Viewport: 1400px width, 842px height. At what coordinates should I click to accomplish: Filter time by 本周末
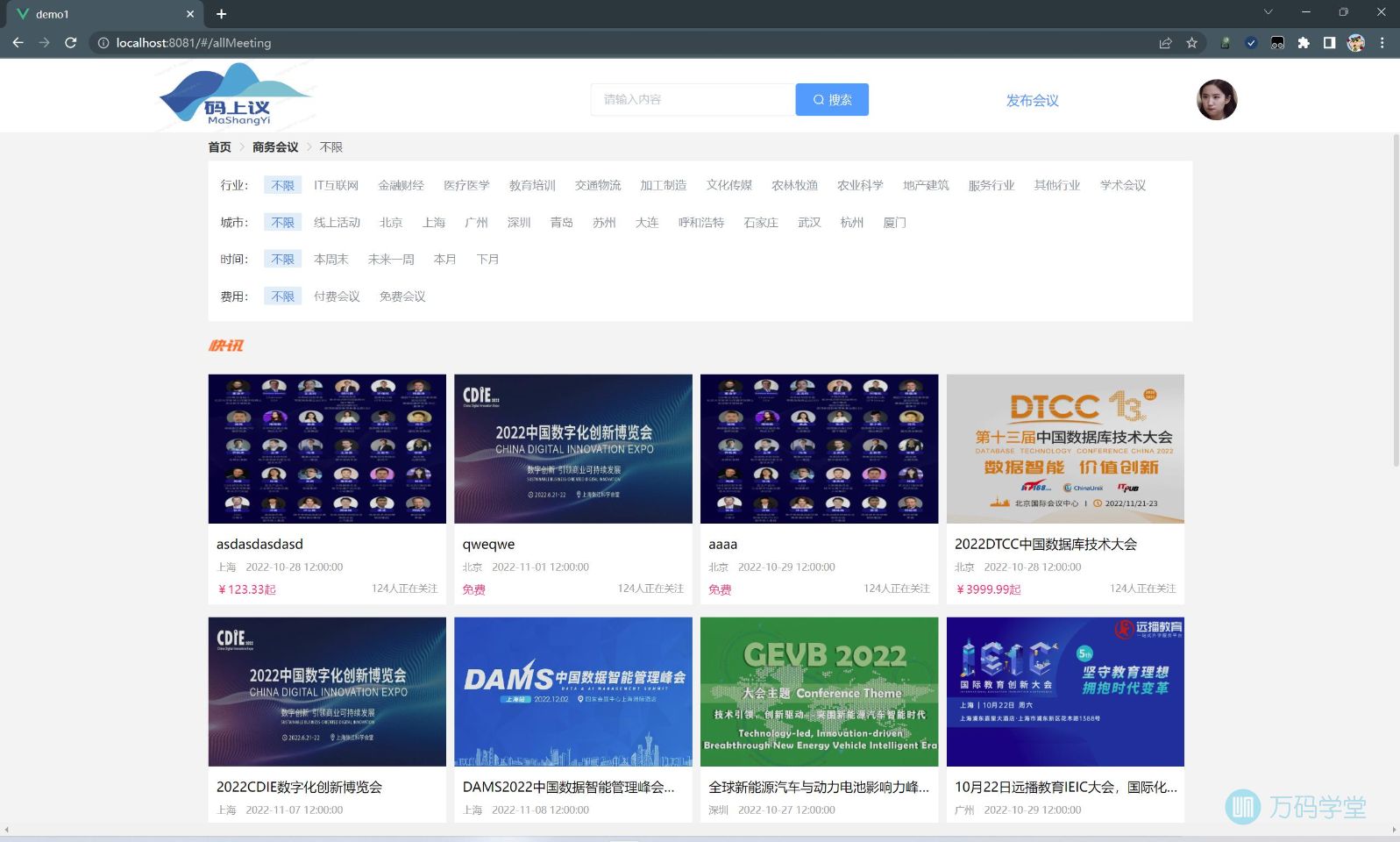point(330,260)
